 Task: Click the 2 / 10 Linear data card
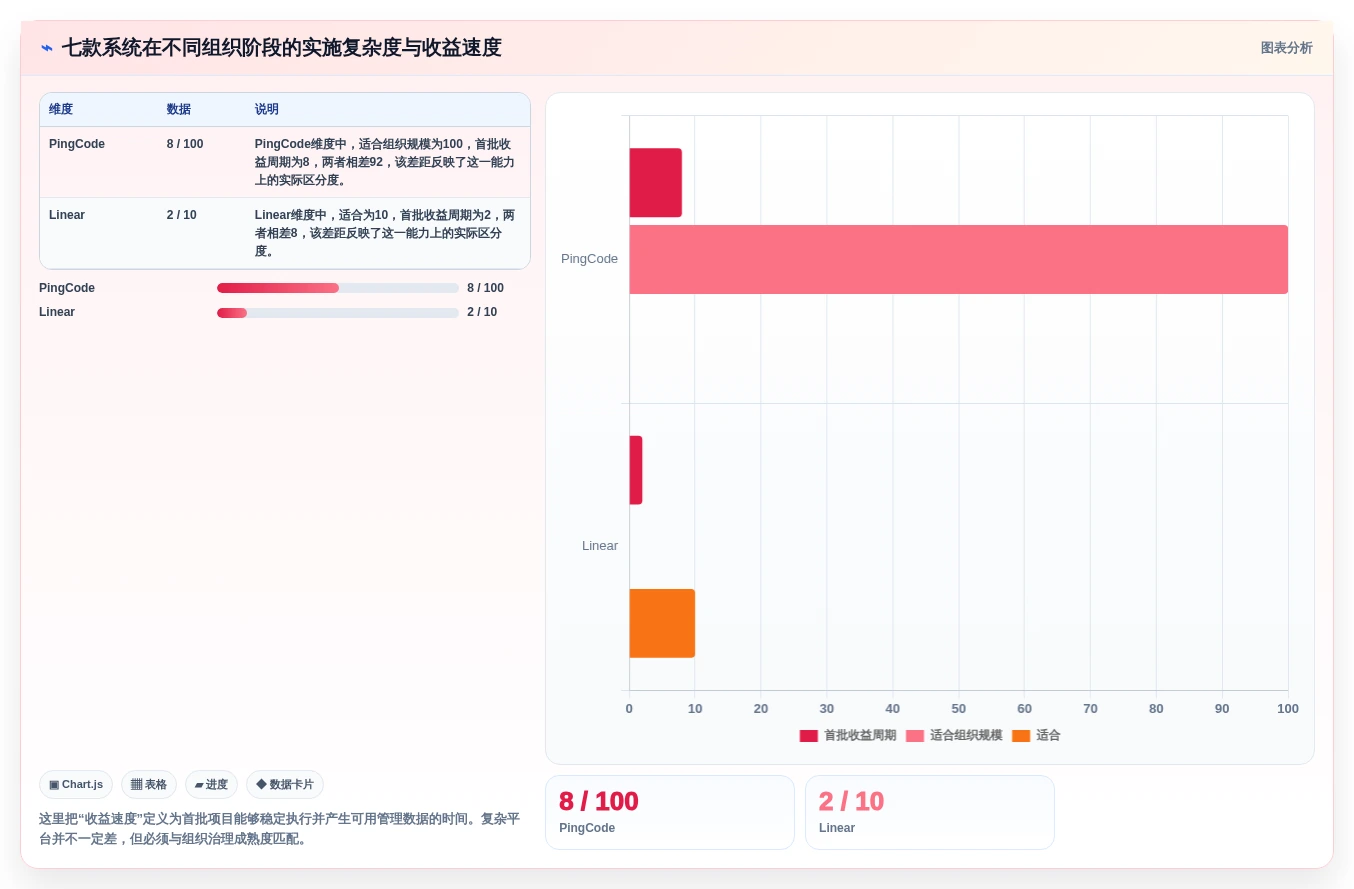[x=930, y=812]
